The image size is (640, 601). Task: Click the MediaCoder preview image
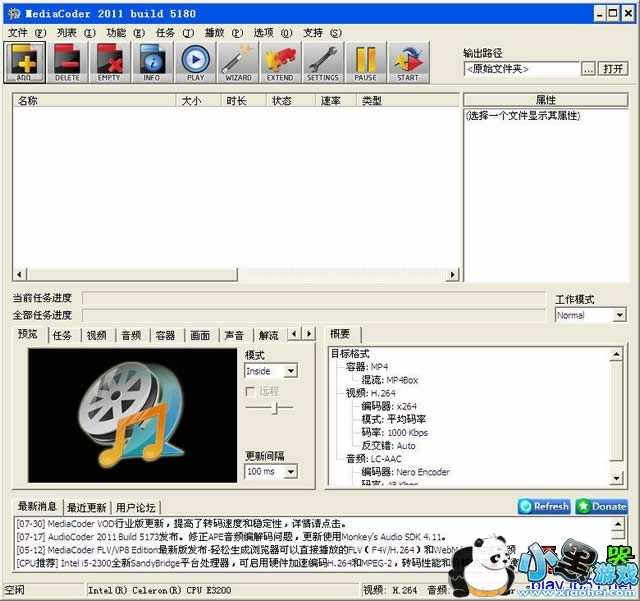(133, 415)
